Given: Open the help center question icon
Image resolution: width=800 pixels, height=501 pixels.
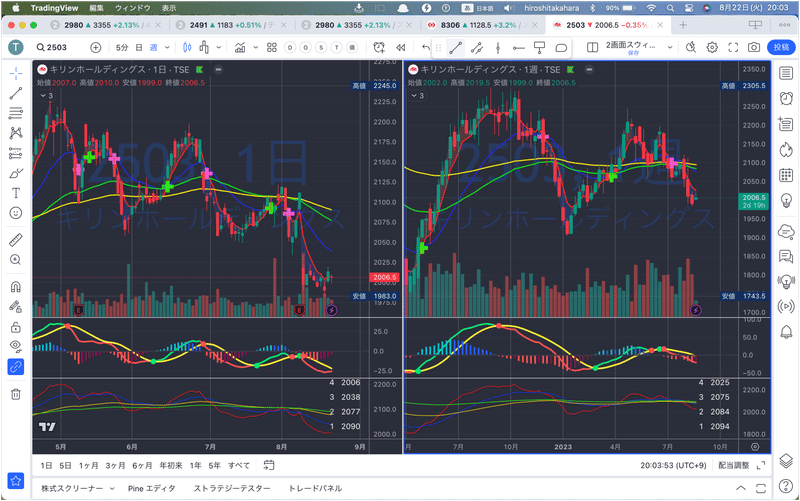Looking at the screenshot, I should click(786, 486).
